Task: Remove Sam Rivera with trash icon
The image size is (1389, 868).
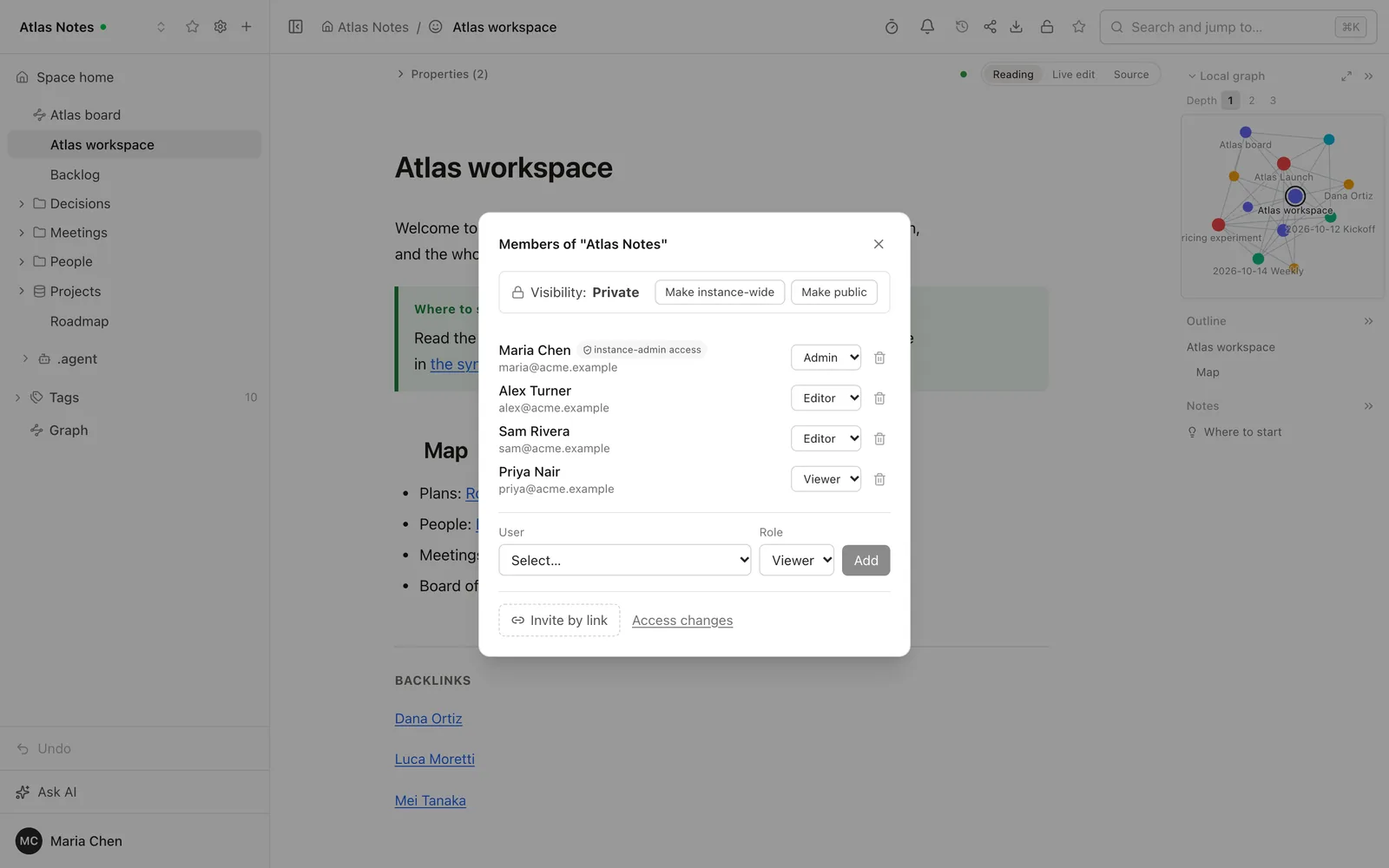Action: click(879, 438)
